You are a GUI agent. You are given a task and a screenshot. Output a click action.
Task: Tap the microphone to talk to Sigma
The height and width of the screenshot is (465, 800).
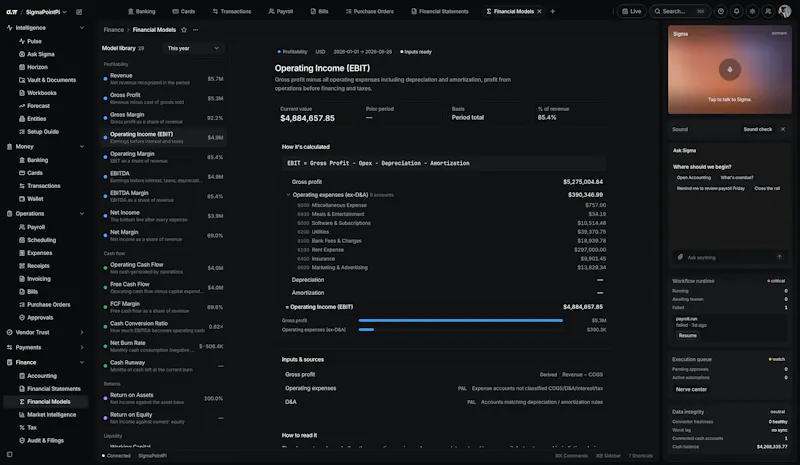click(730, 69)
